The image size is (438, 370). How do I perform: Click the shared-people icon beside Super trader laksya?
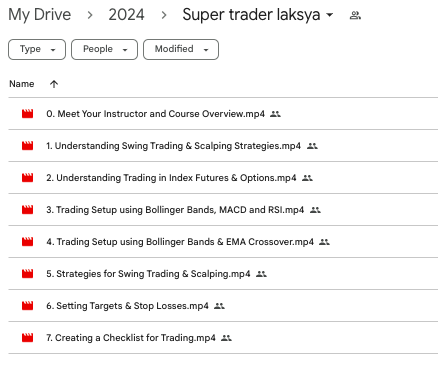click(355, 15)
